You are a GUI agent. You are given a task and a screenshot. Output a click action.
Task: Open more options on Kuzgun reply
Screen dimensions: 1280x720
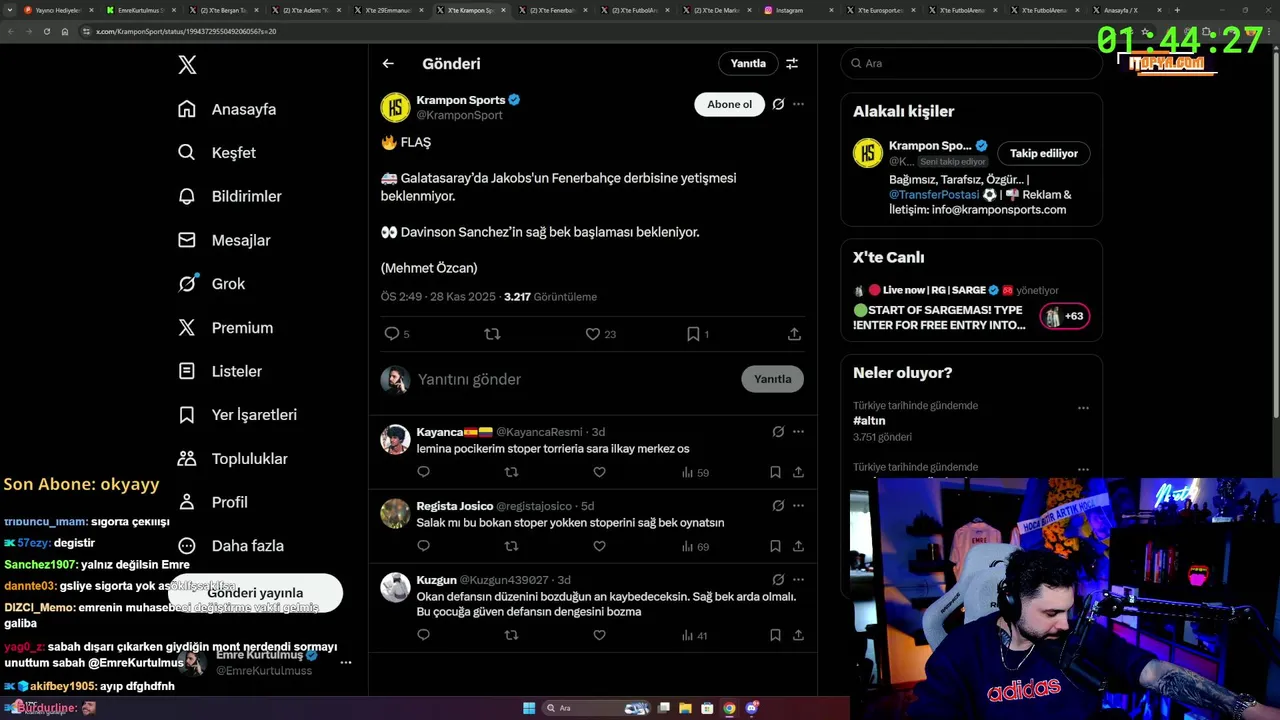coord(798,579)
